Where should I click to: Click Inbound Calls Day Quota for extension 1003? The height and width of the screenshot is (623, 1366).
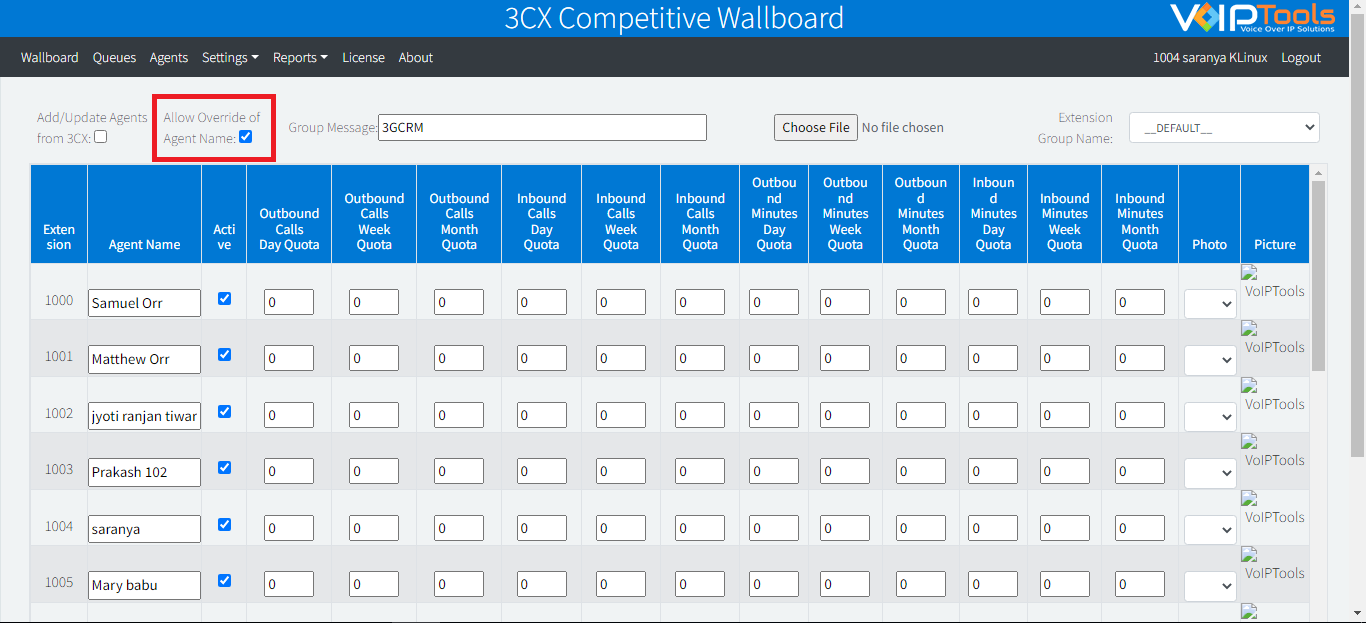[x=541, y=471]
